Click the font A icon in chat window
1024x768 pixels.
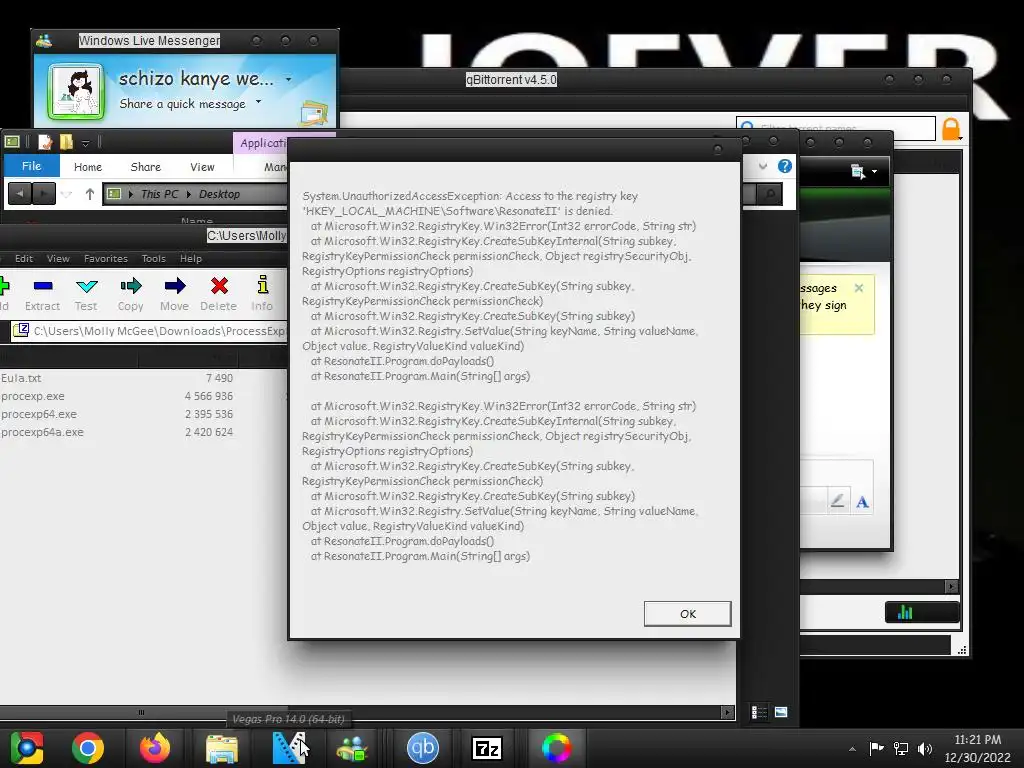(x=862, y=502)
